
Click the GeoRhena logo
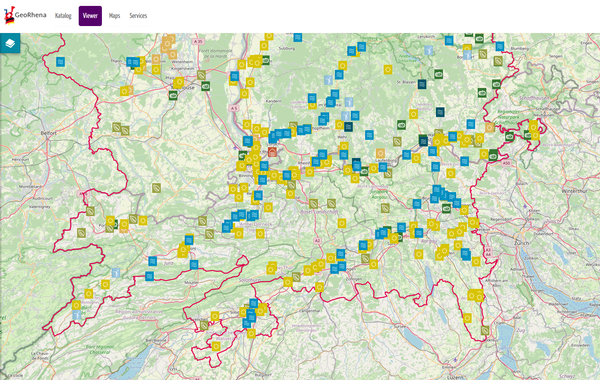click(x=25, y=16)
